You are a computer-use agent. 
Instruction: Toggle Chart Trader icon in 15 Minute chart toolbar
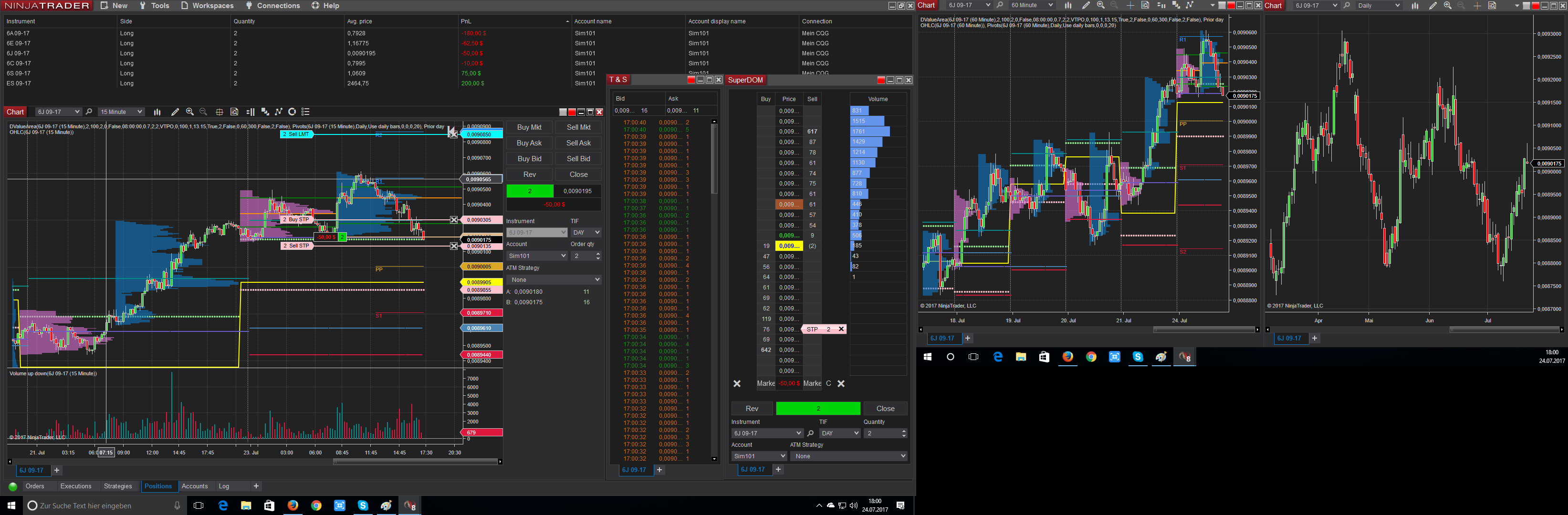[250, 112]
